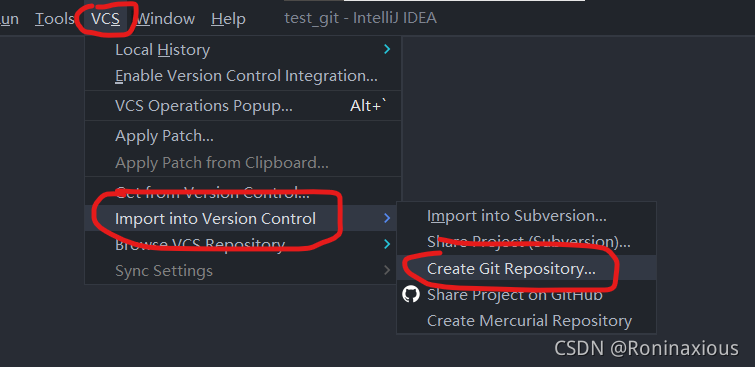Open the Help menu
The width and height of the screenshot is (755, 367).
pos(228,19)
